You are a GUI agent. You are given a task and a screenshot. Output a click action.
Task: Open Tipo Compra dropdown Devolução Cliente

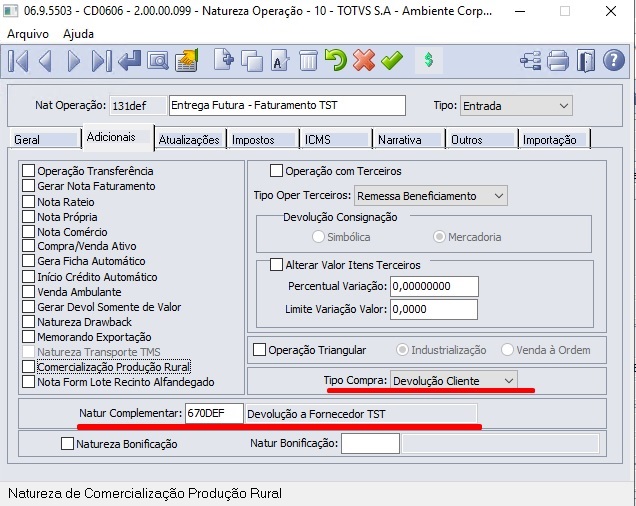pos(453,380)
